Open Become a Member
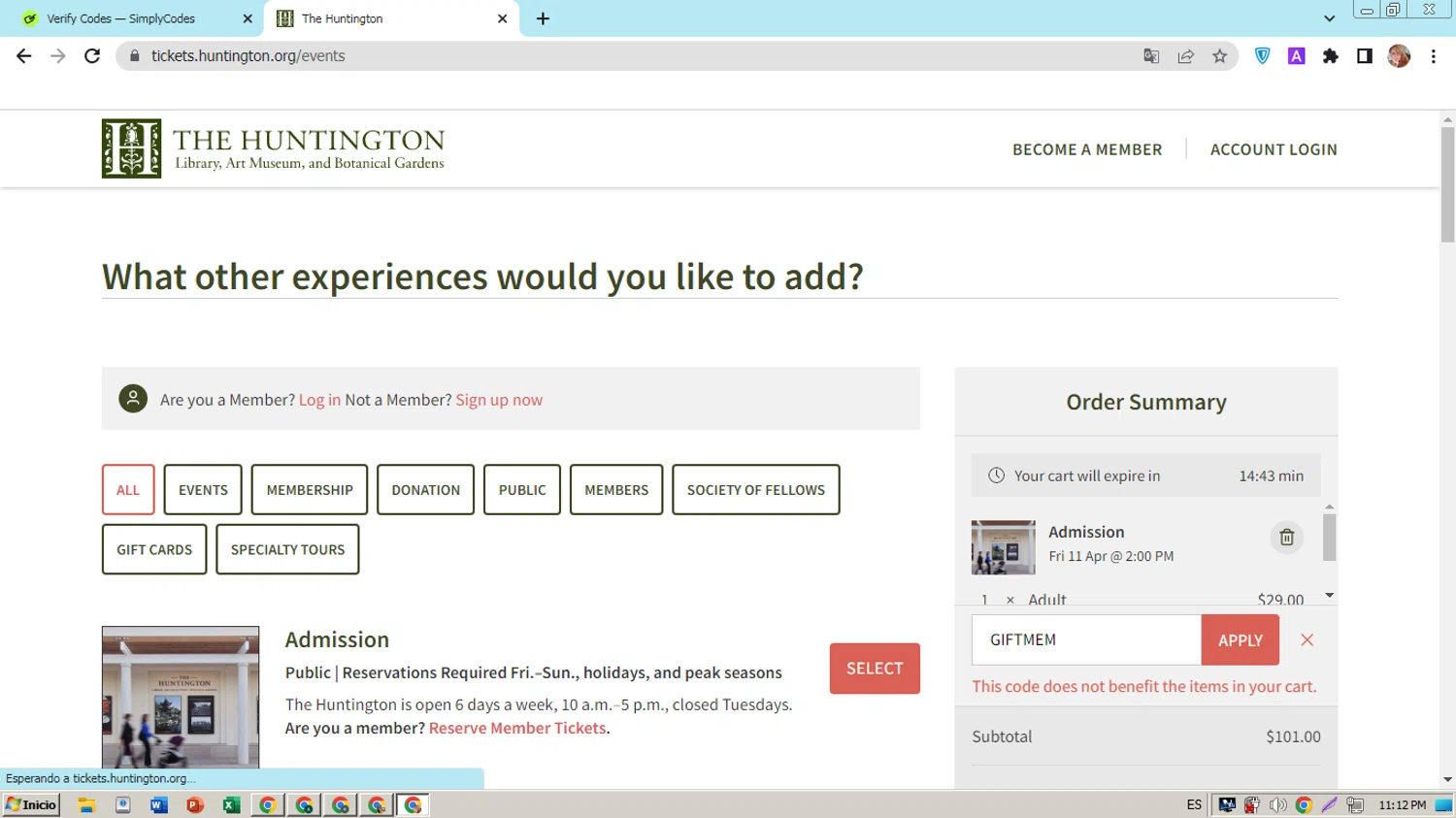 pyautogui.click(x=1087, y=149)
